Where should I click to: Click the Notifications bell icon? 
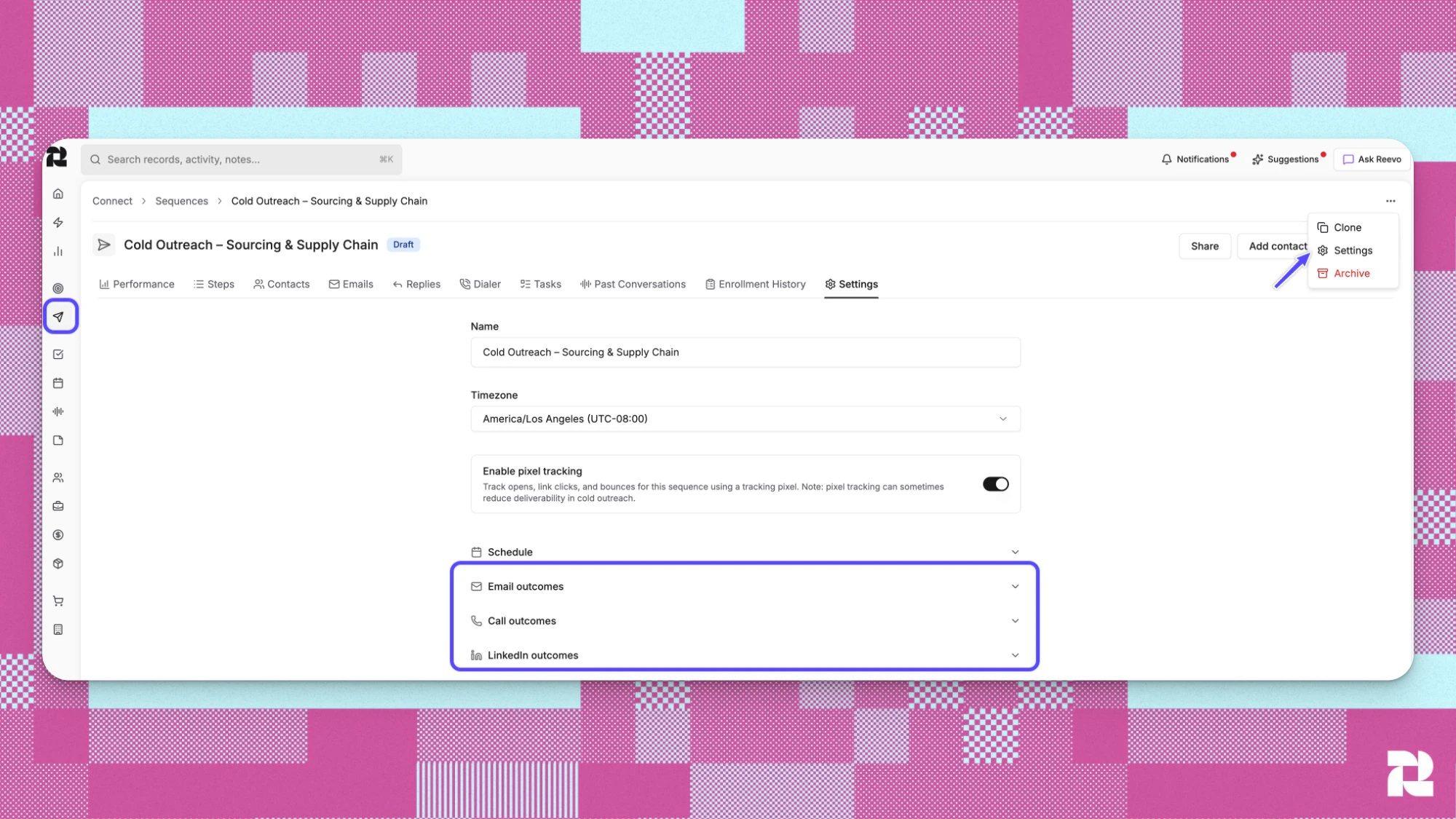[x=1166, y=159]
